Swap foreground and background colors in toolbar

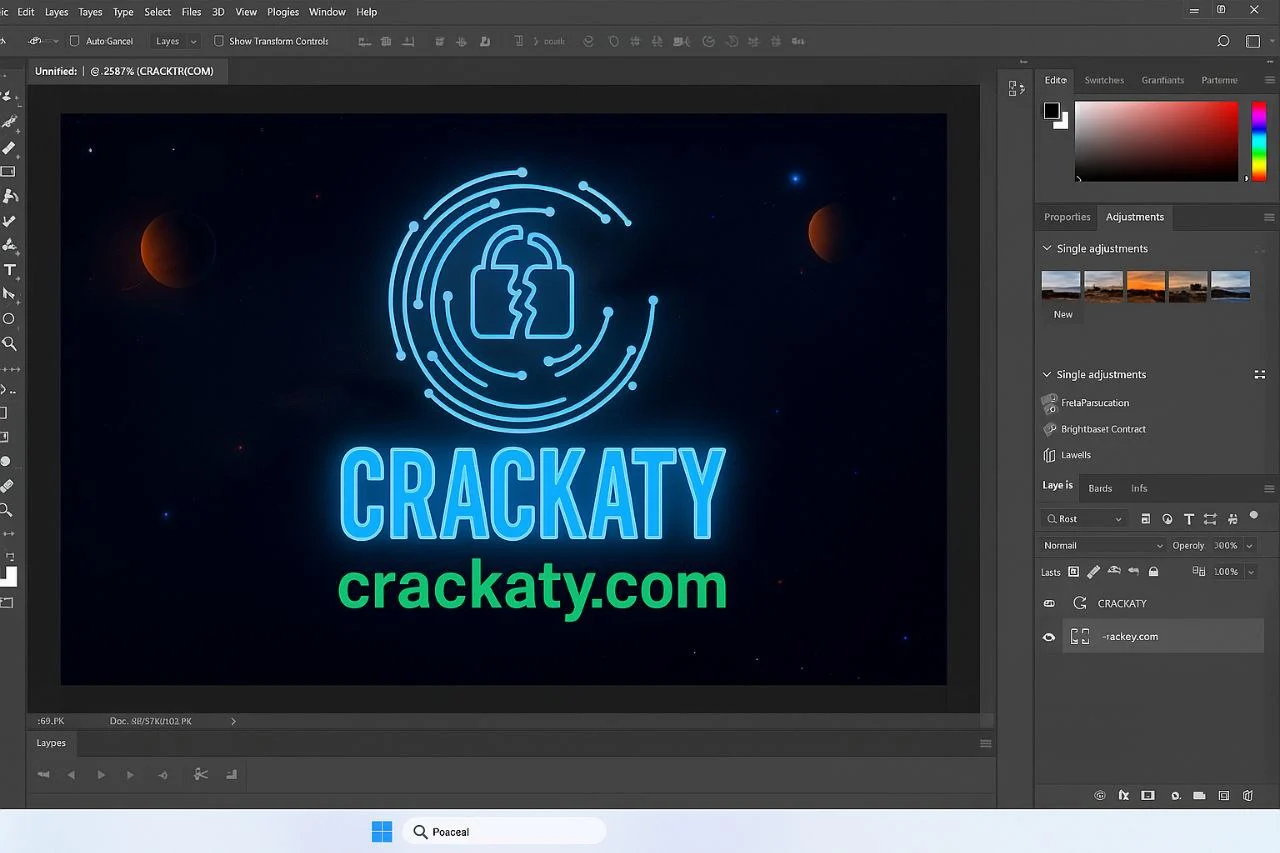10,557
